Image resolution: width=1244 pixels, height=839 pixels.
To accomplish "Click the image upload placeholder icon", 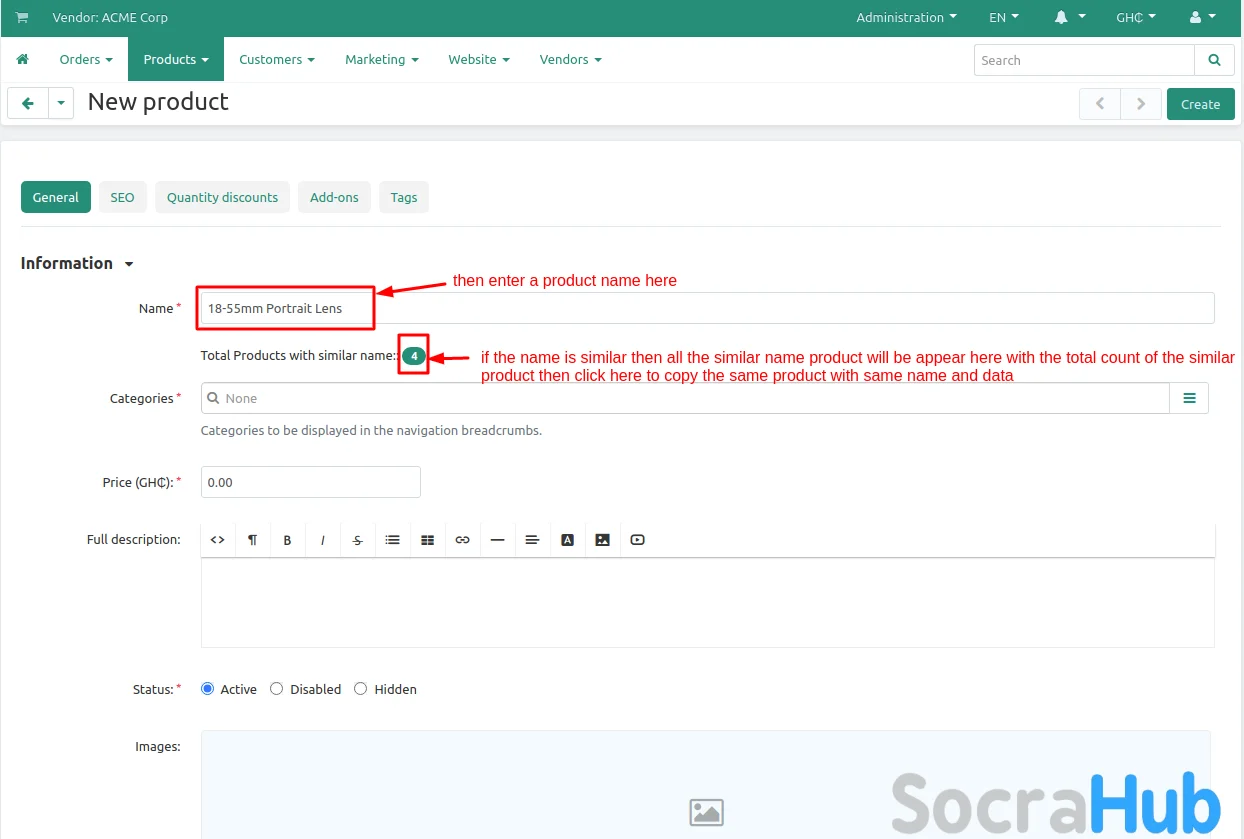I will click(x=707, y=812).
